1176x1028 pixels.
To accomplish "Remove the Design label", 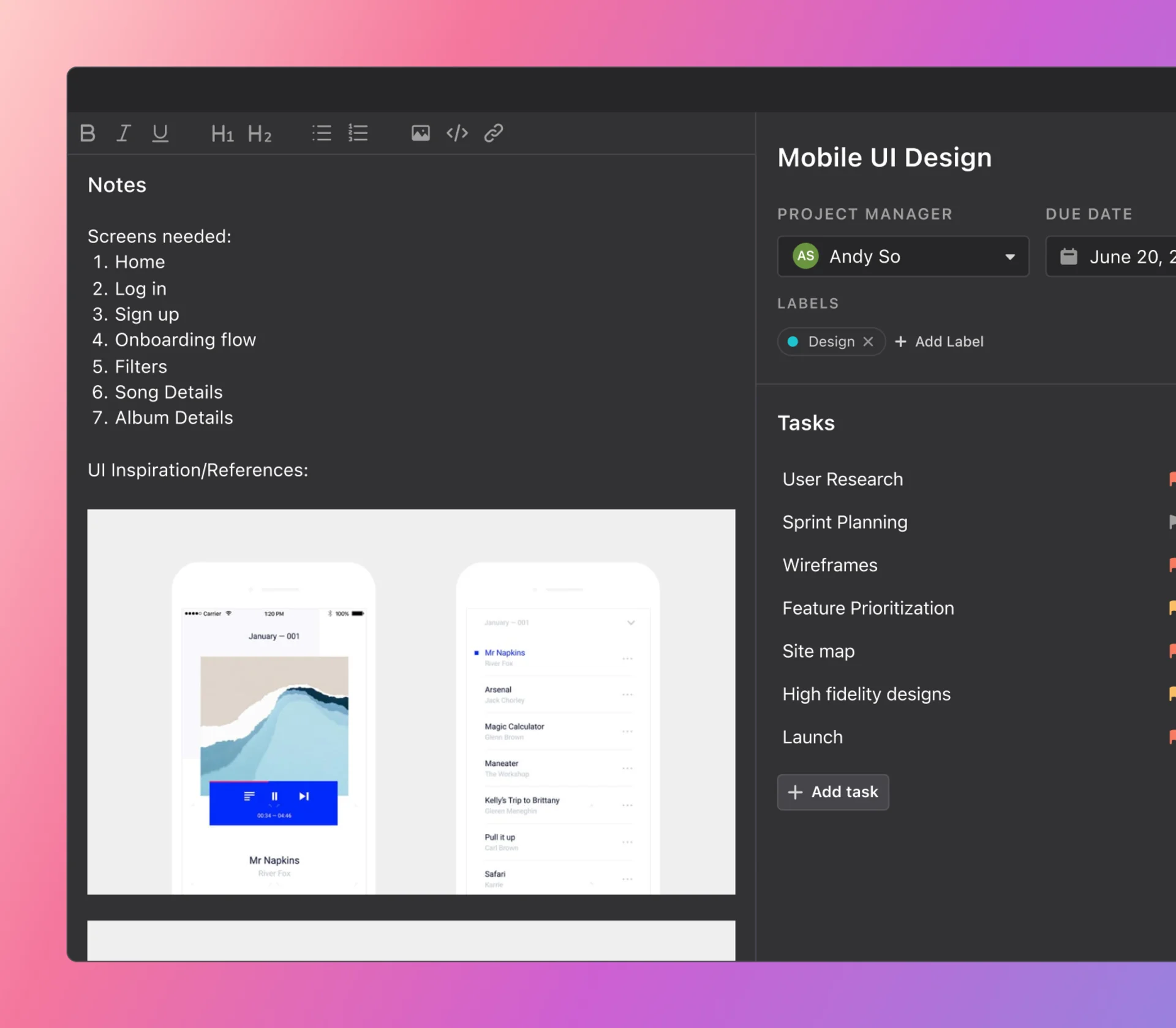I will point(869,341).
